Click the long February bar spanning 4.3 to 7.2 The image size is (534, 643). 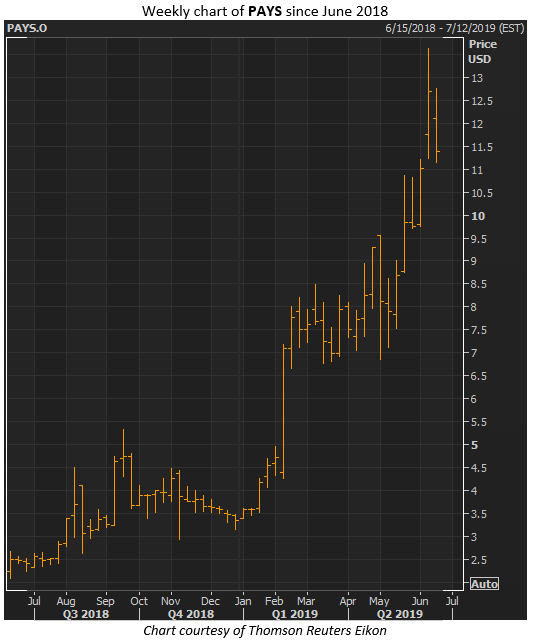(283, 411)
